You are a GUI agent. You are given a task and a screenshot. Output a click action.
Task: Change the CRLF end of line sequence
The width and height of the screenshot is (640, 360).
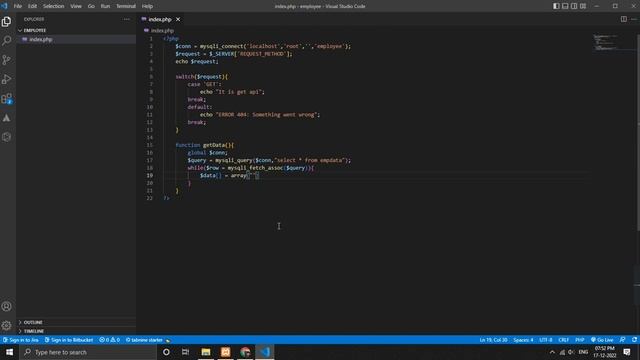(x=563, y=340)
